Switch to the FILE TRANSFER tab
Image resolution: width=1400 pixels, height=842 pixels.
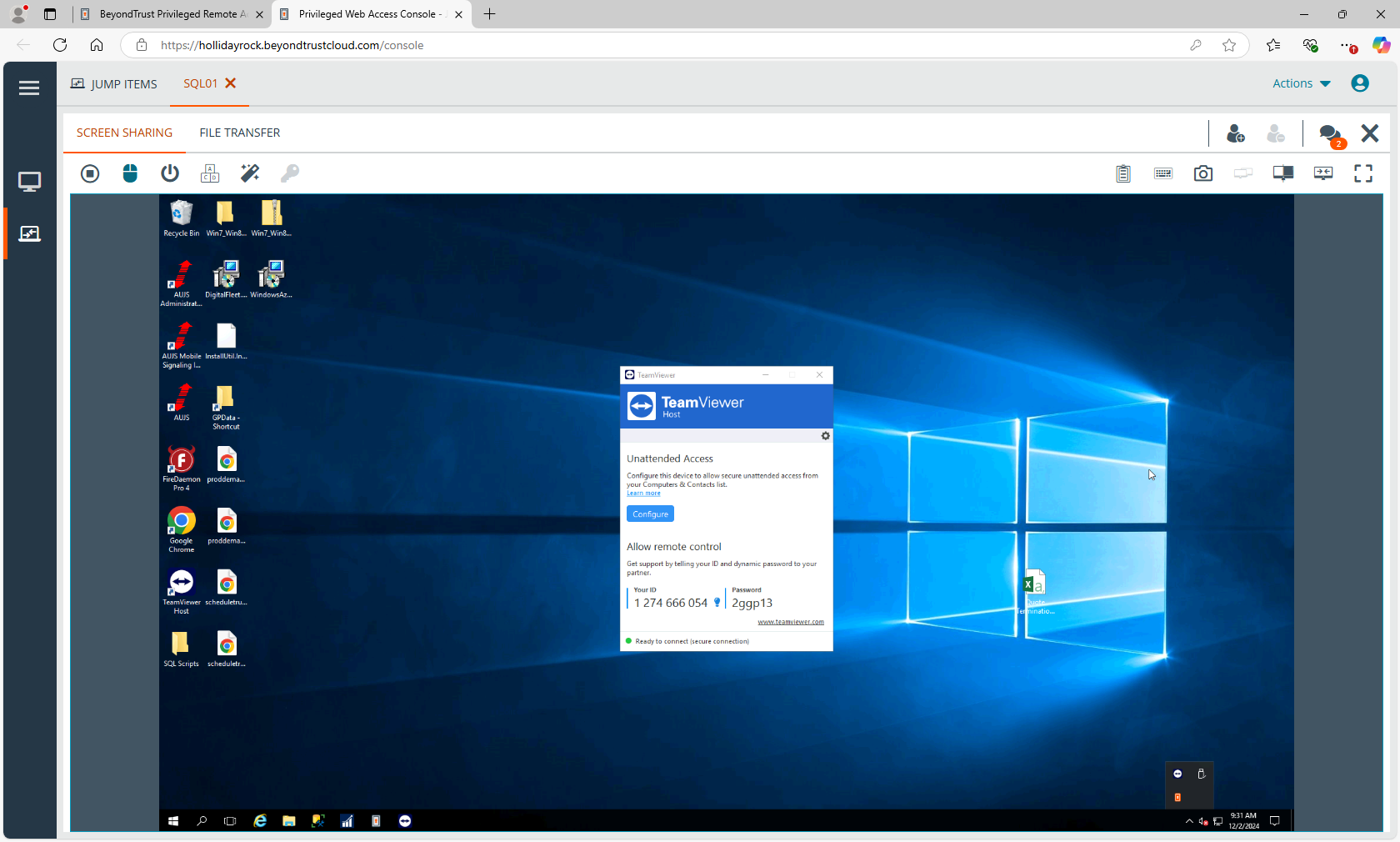pos(240,133)
